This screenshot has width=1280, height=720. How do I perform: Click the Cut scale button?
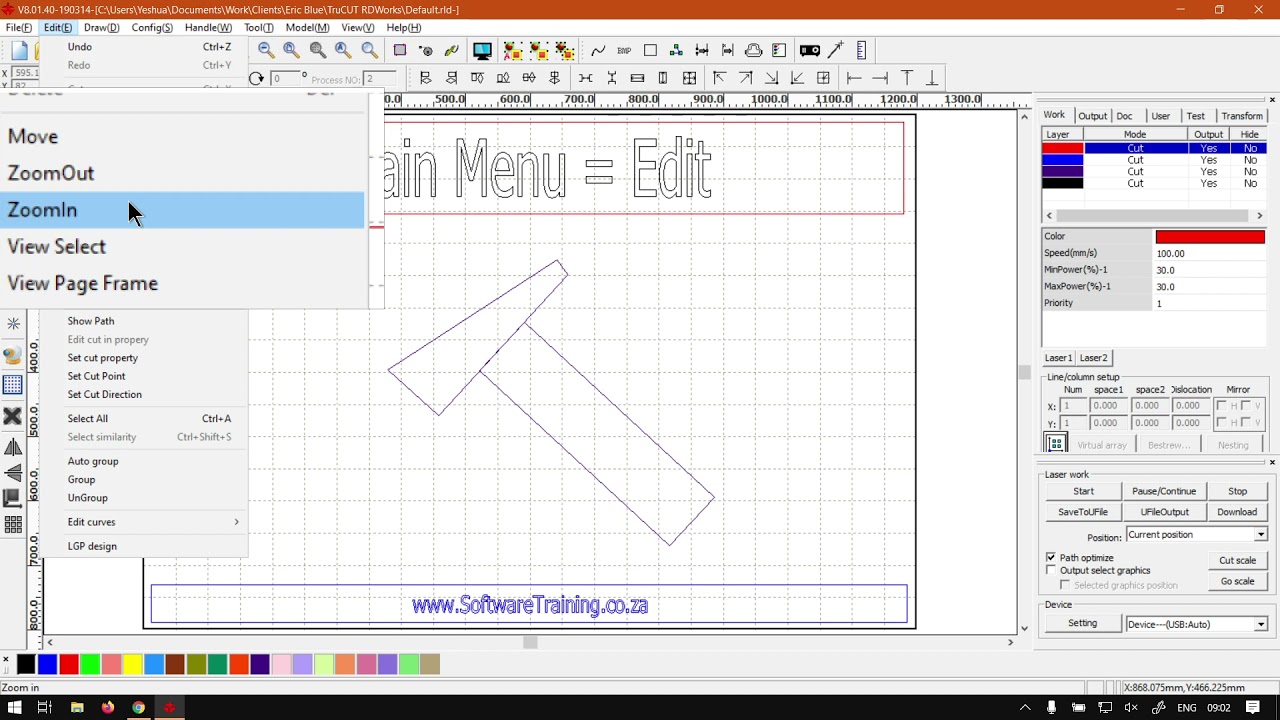click(x=1237, y=561)
